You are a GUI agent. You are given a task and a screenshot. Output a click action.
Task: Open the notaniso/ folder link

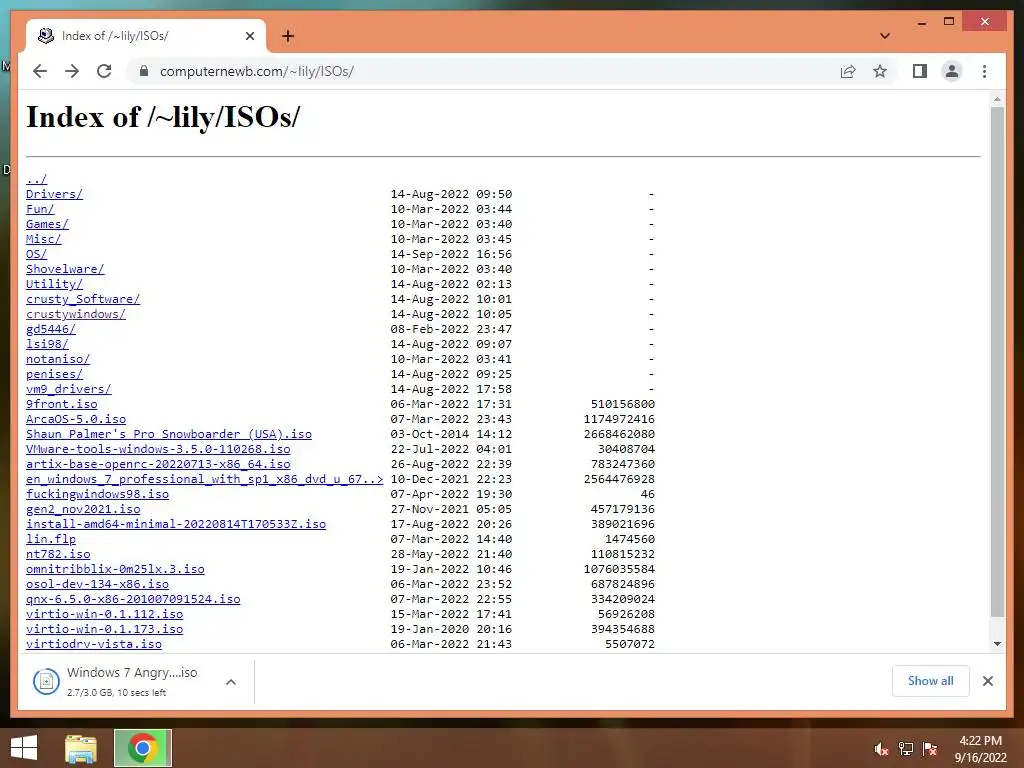coord(58,359)
